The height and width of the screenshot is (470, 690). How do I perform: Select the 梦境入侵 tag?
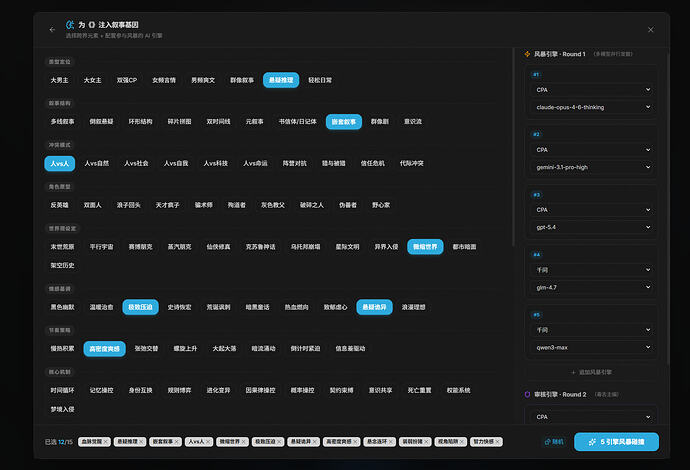tap(62, 409)
